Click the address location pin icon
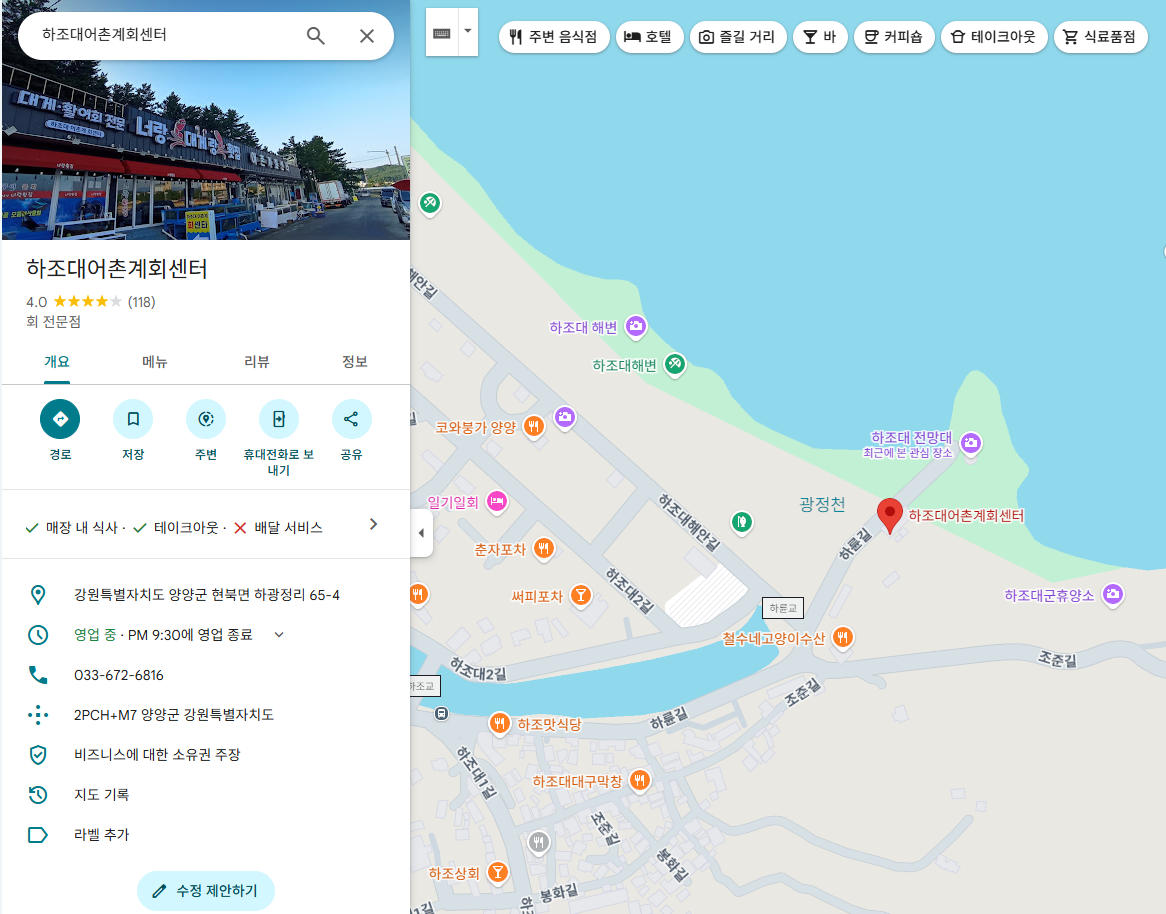This screenshot has height=914, width=1166. pos(38,595)
